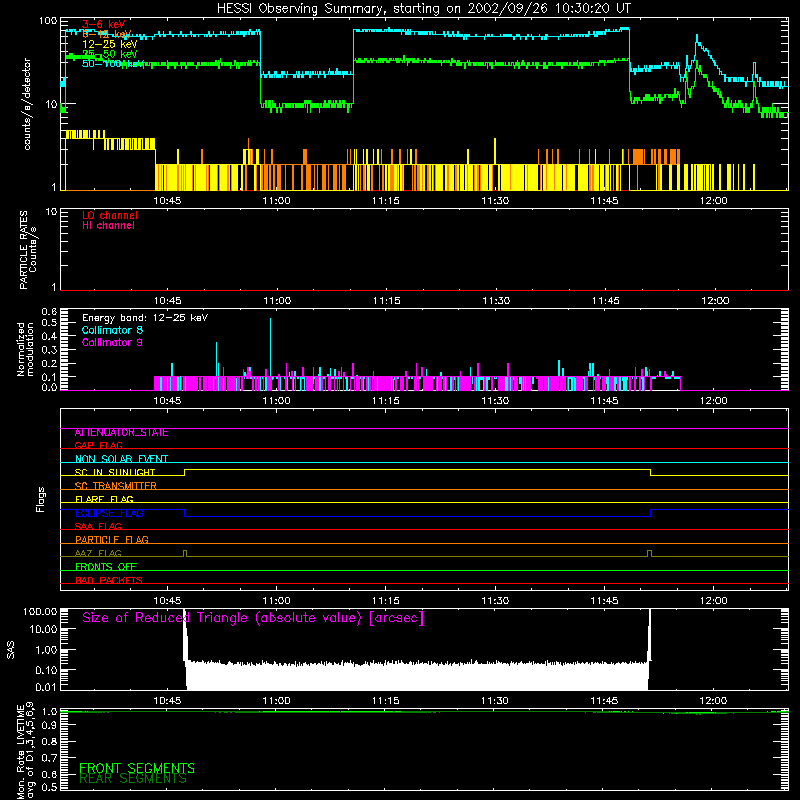Viewport: 800px width, 800px height.
Task: Click the FRONT SEGMENTS legend label
Action: (137, 768)
